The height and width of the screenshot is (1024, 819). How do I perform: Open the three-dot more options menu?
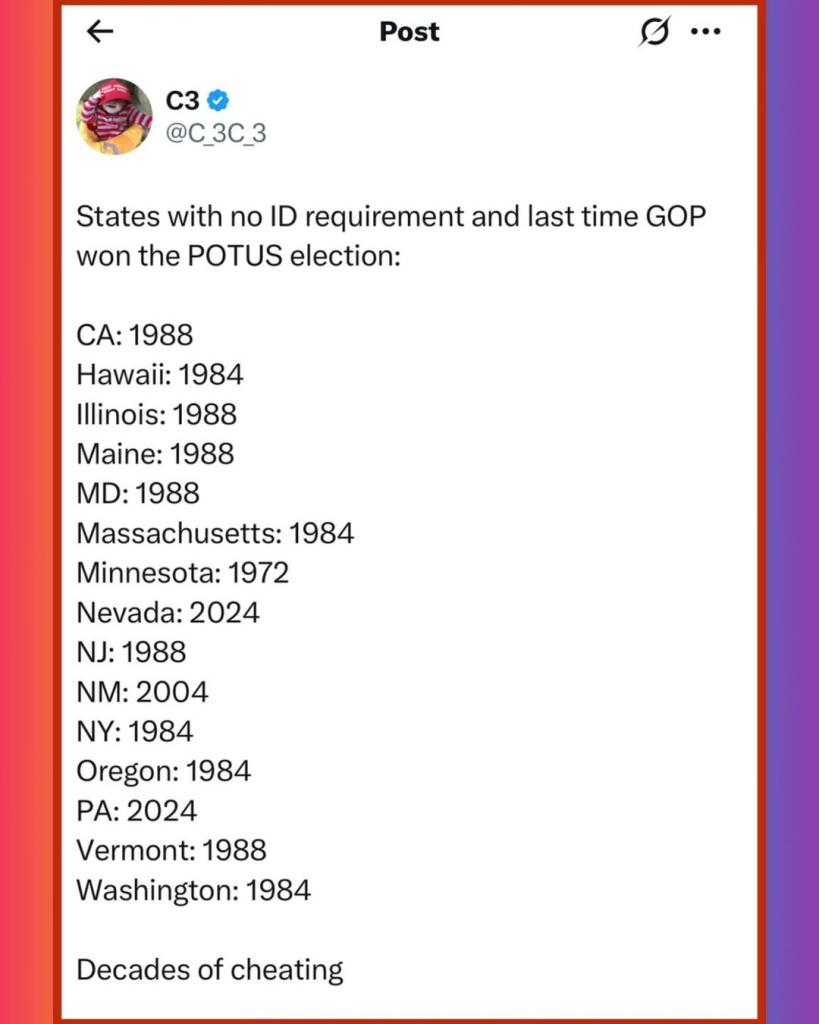[706, 32]
